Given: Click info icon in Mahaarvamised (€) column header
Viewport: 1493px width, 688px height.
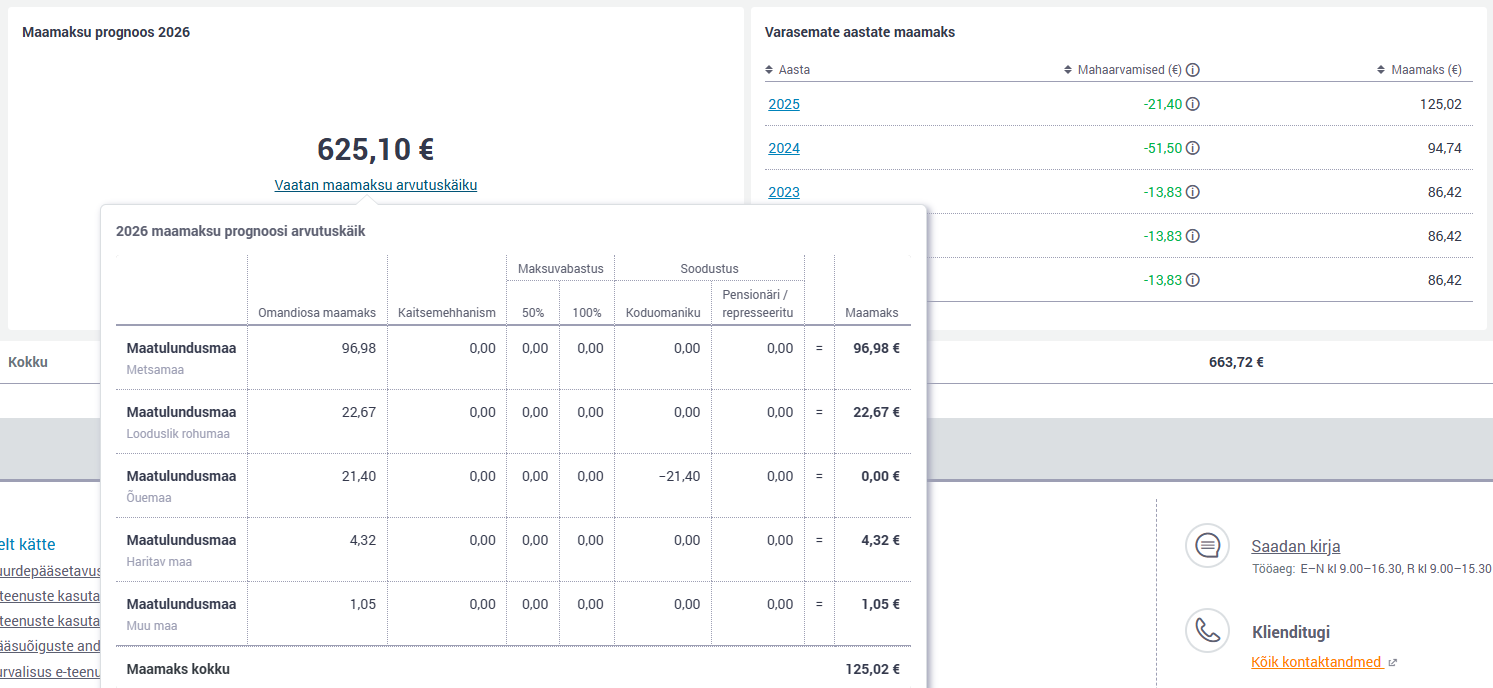Looking at the screenshot, I should tap(1193, 70).
